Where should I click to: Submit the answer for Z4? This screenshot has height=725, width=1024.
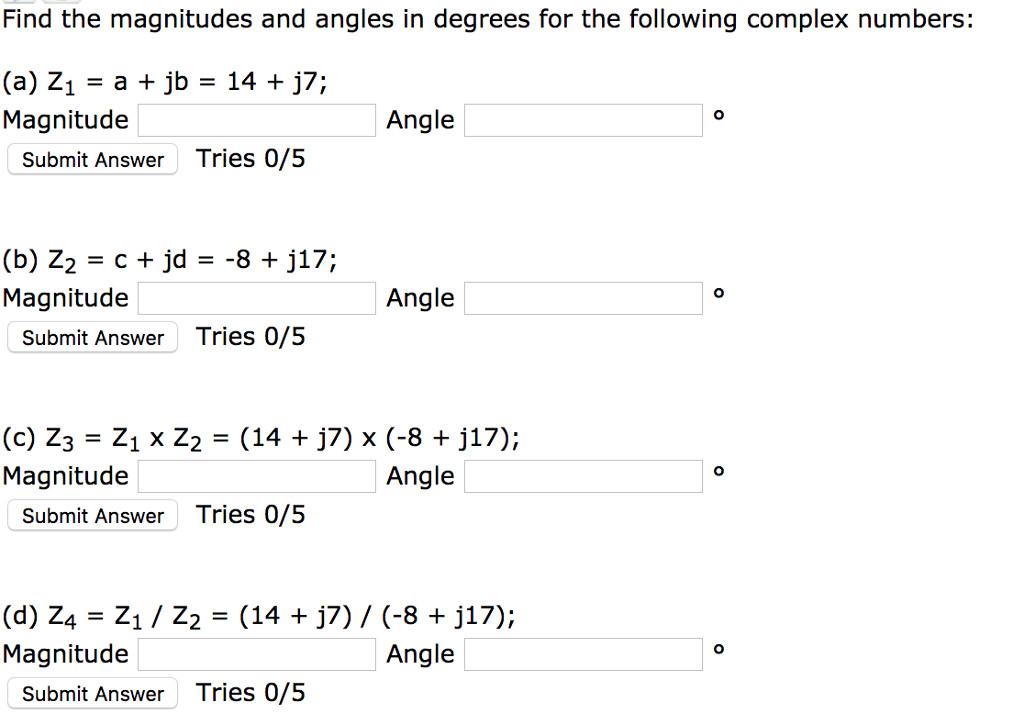(91, 693)
